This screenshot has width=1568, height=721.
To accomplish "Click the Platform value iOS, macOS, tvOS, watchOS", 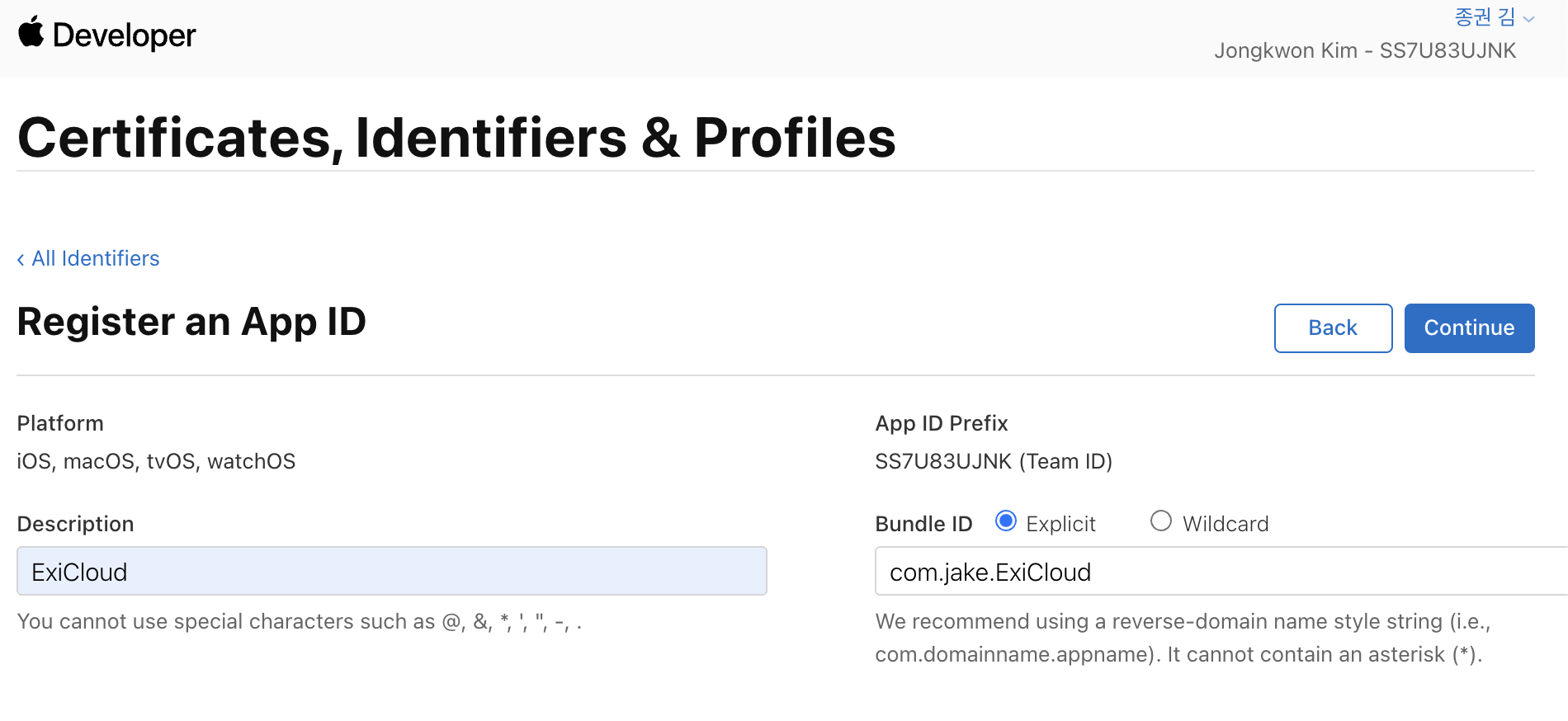I will pos(156,461).
